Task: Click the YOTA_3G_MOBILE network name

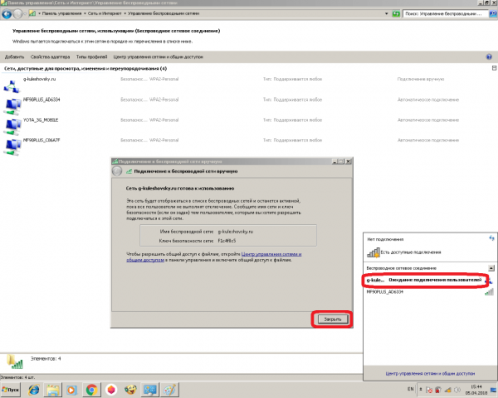Action: 40,120
